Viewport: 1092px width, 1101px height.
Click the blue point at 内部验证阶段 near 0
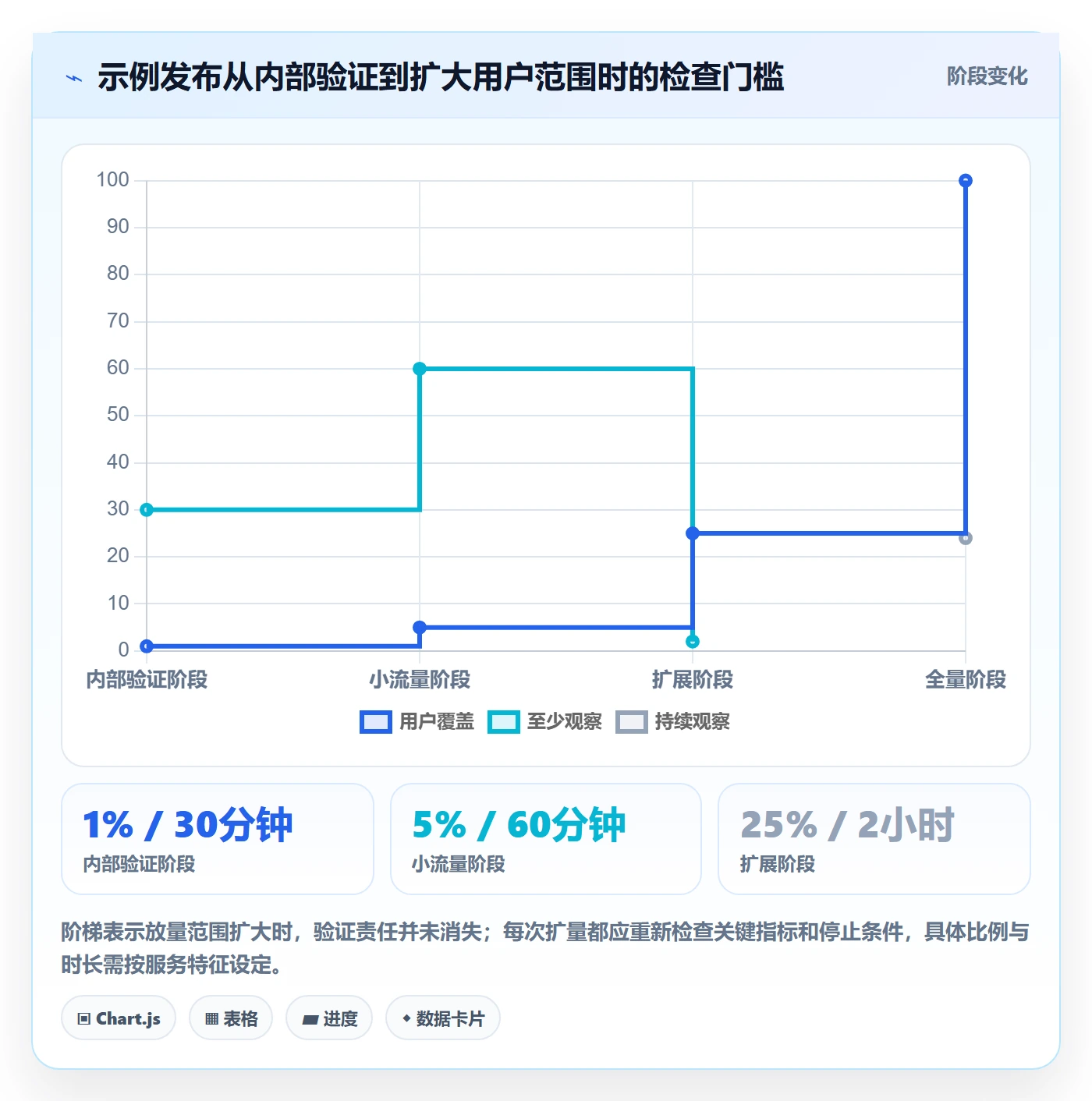pos(147,646)
